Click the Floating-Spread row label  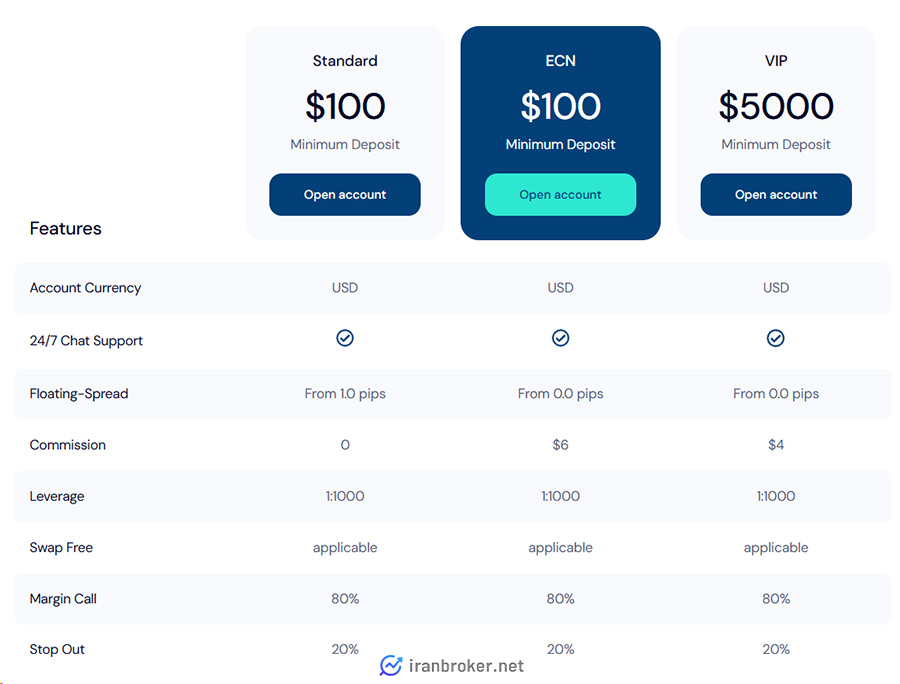[79, 394]
